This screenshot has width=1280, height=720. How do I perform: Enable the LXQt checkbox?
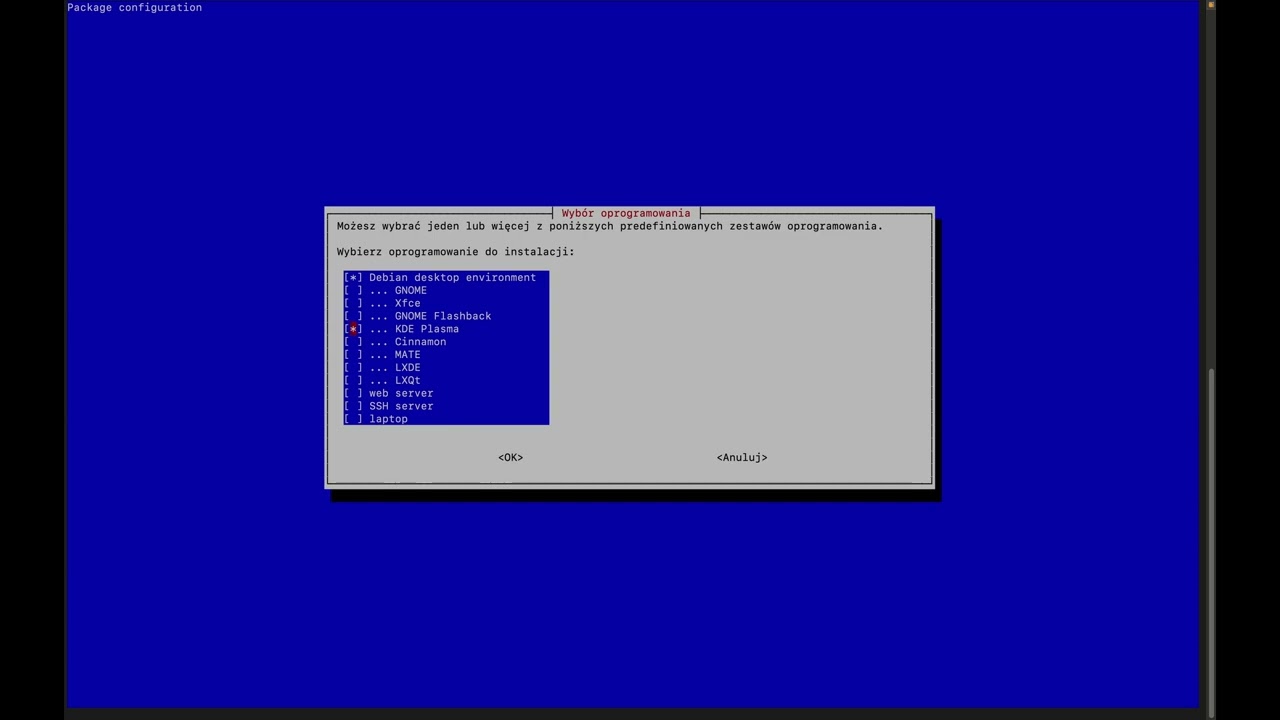[353, 380]
